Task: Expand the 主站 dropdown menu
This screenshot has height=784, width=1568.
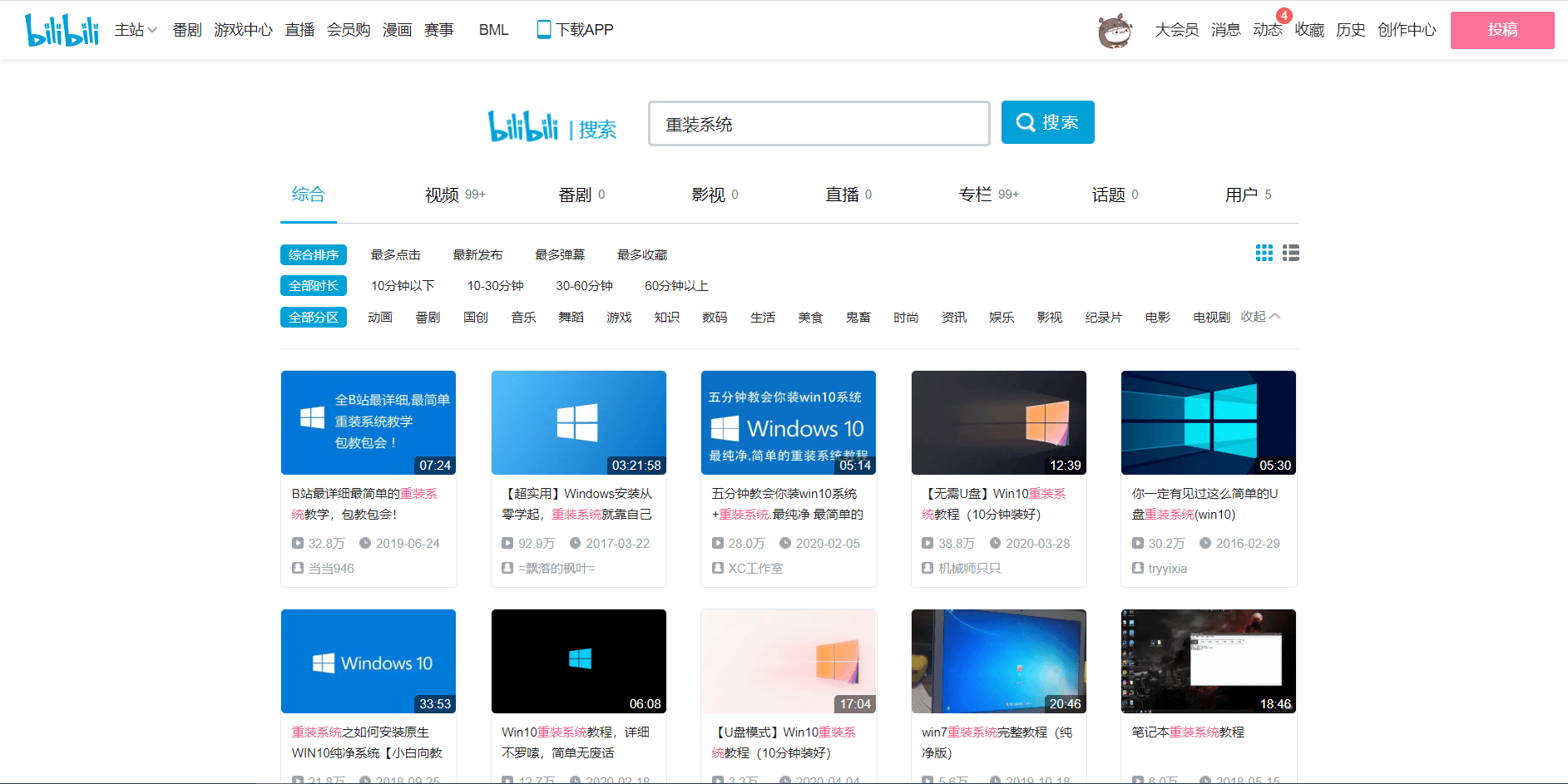Action: click(x=136, y=30)
